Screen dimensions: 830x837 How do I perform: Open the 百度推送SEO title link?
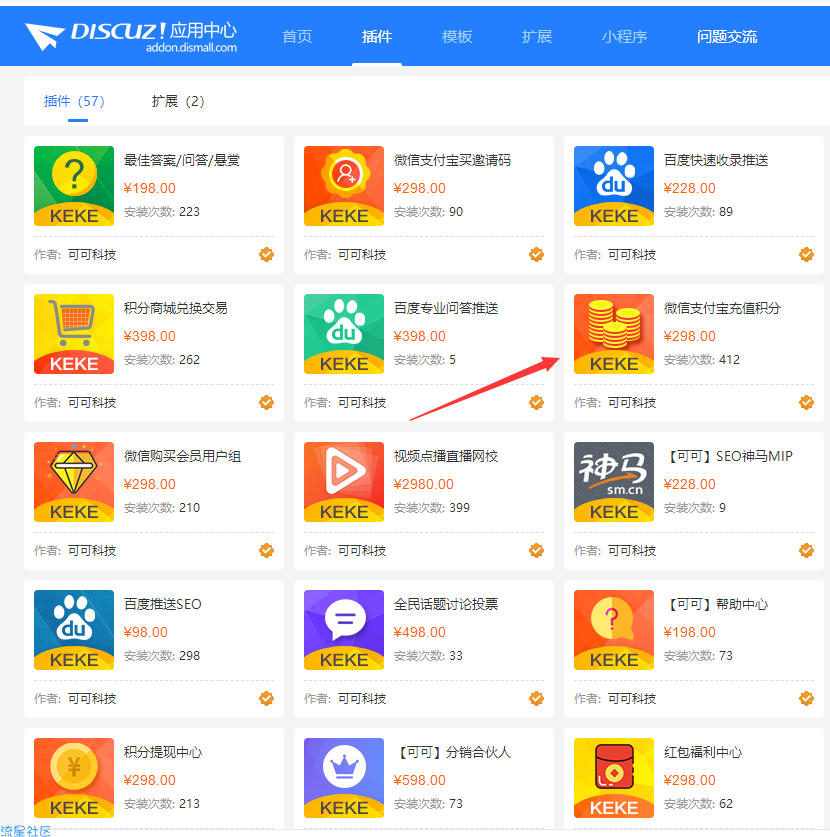click(163, 604)
